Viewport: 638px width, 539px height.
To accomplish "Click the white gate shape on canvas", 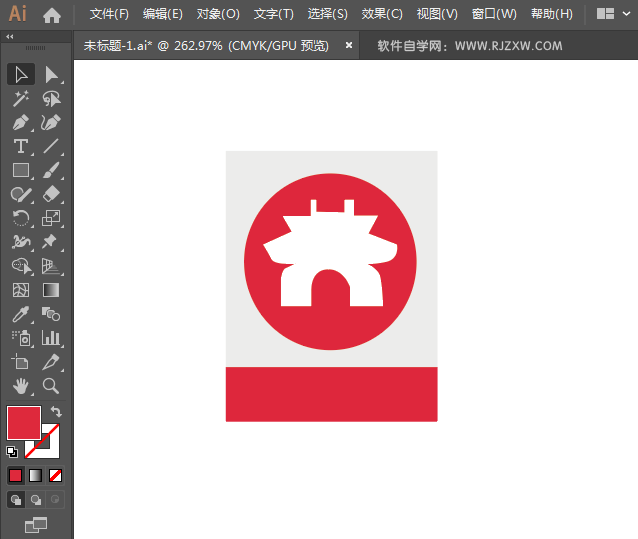I will pos(330,246).
